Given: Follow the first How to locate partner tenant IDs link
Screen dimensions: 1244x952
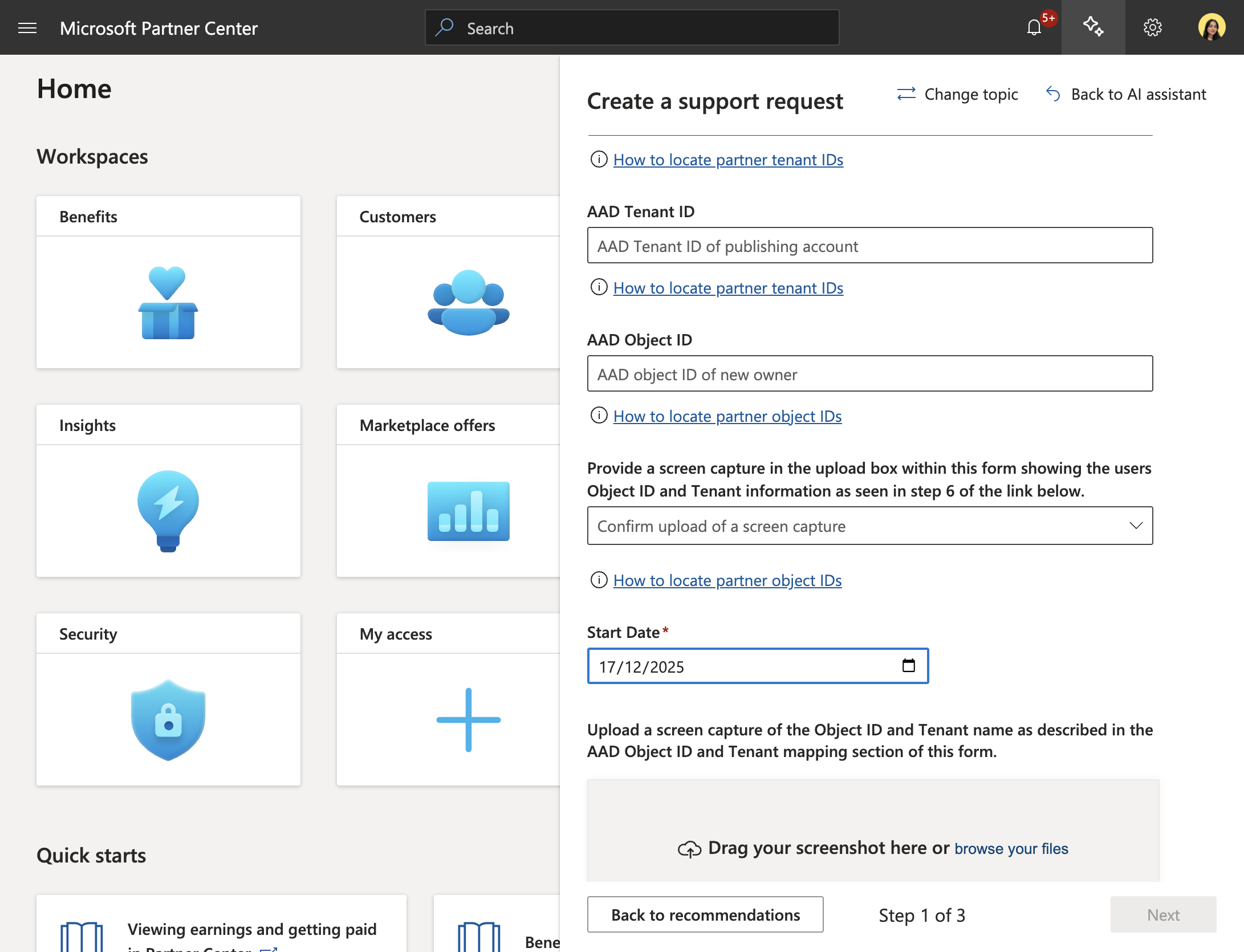Looking at the screenshot, I should 728,160.
